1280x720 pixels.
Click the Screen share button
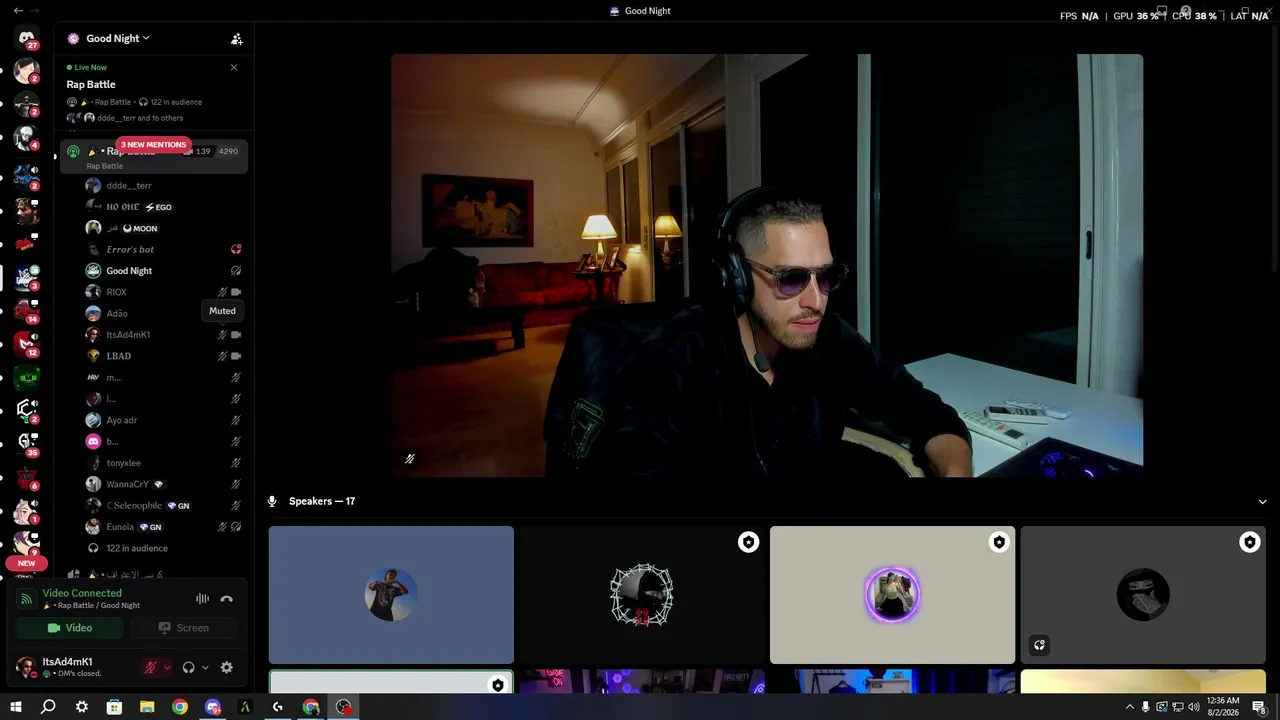tap(184, 628)
